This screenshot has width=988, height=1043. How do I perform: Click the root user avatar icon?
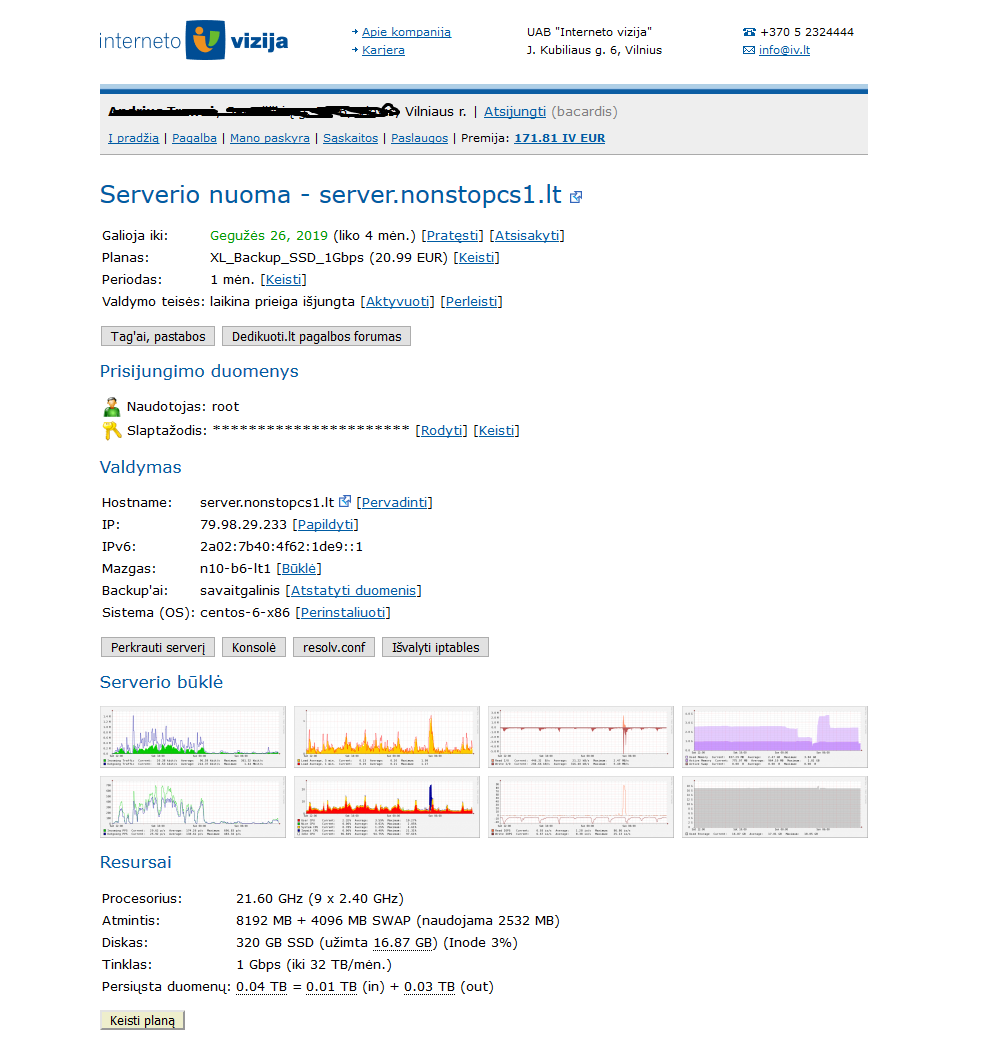point(112,407)
